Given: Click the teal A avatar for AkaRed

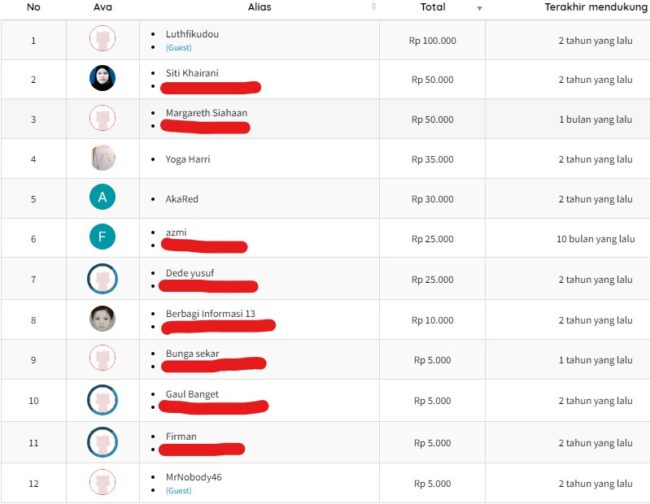Looking at the screenshot, I should [102, 197].
